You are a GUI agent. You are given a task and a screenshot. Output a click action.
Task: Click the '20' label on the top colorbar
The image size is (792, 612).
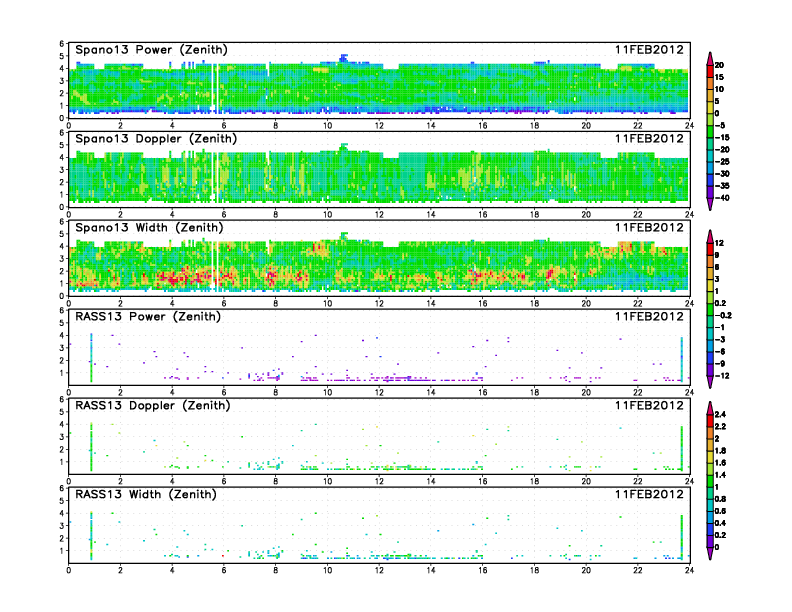tap(719, 65)
